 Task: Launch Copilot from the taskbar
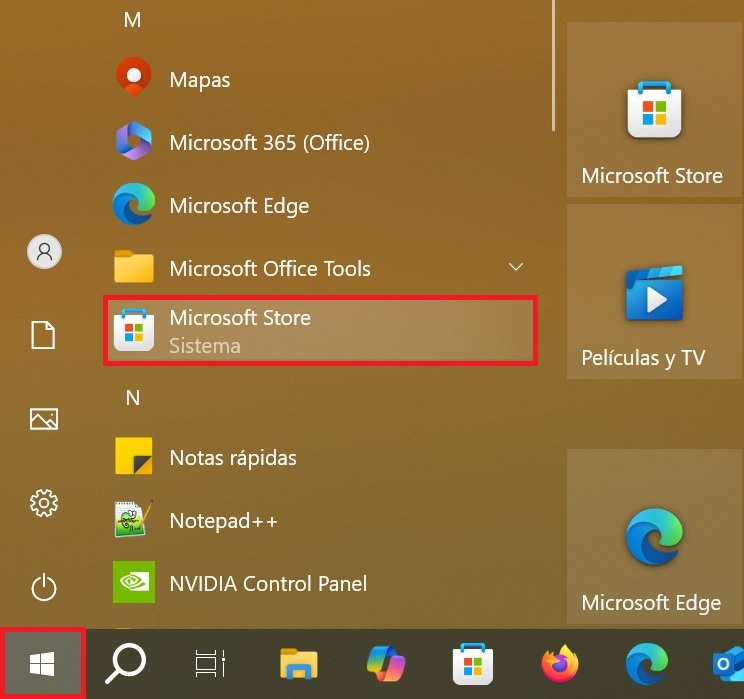coord(386,663)
